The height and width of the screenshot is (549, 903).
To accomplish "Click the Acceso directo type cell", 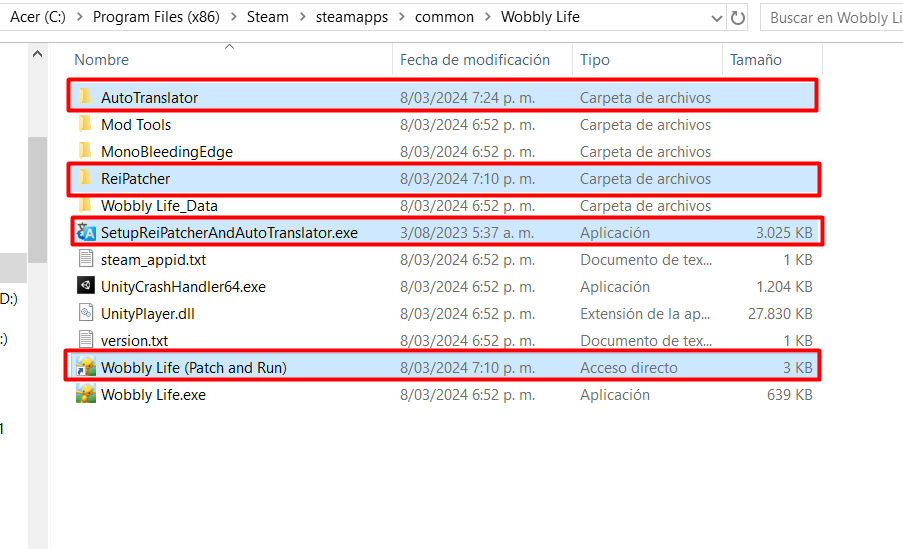I will [629, 368].
